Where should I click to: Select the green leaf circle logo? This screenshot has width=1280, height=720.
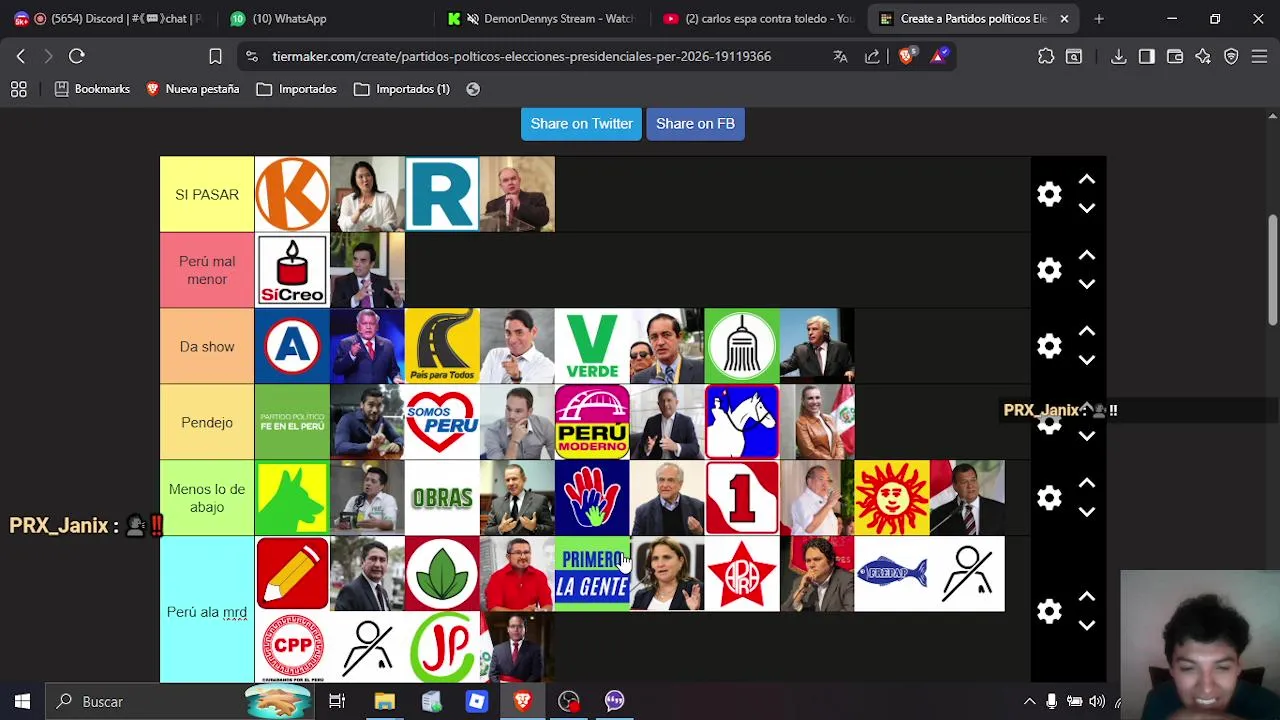coord(442,574)
